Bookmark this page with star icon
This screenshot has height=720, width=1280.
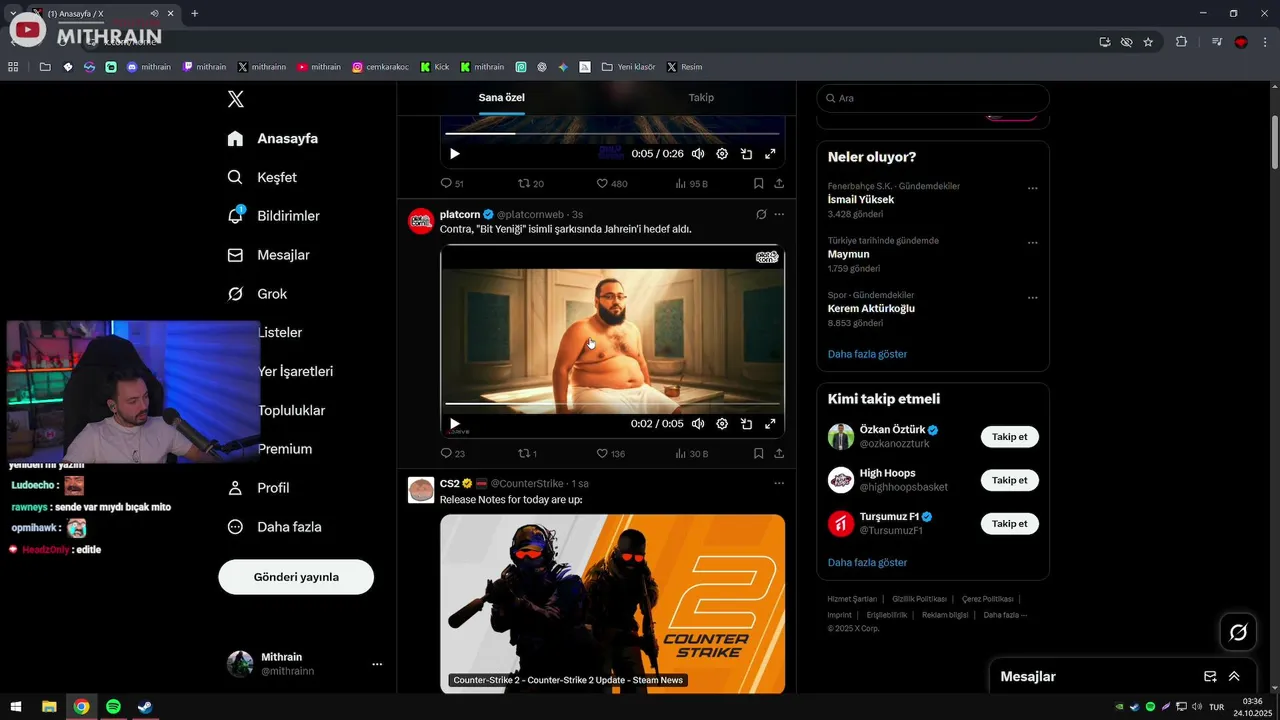(x=1148, y=42)
